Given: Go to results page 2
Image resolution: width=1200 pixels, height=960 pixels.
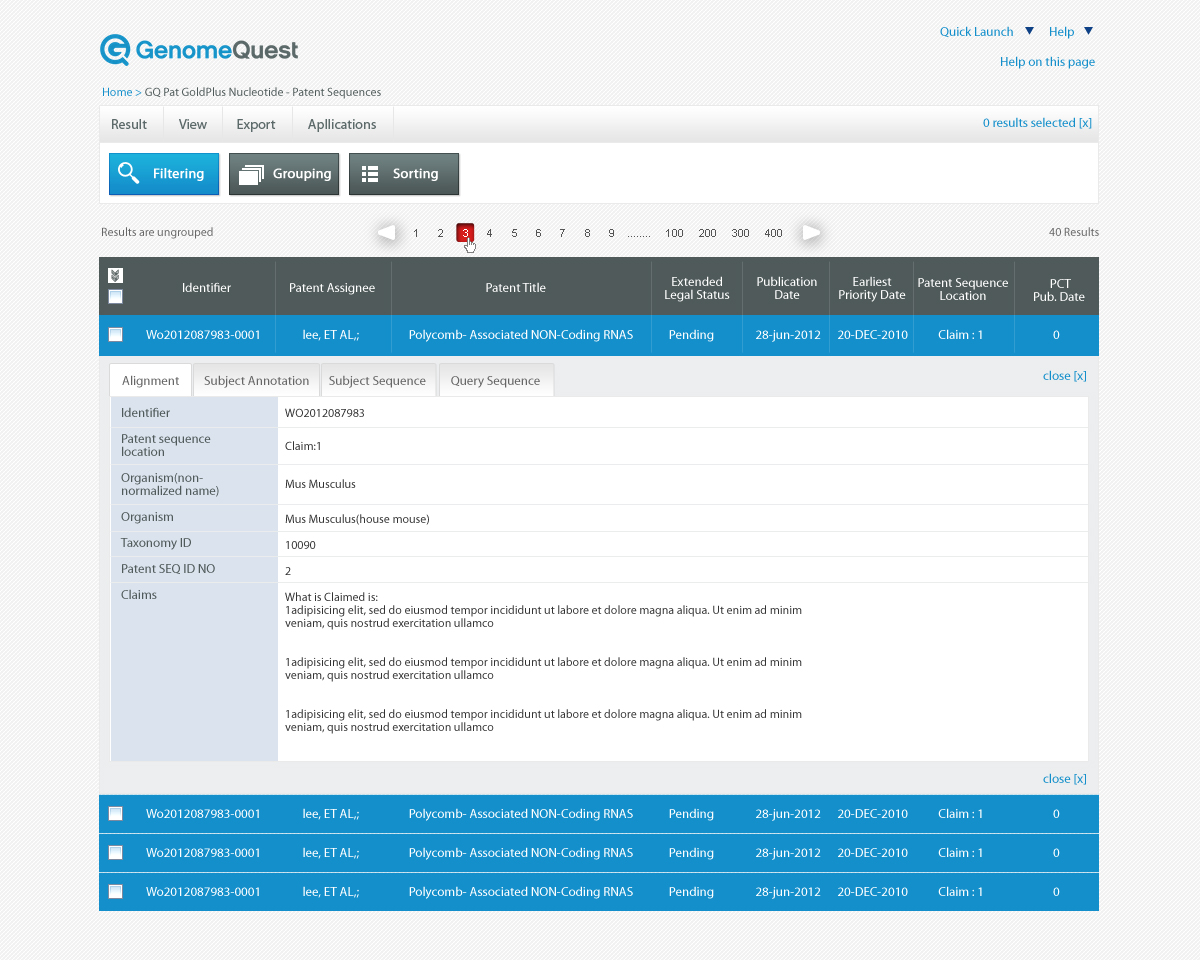Looking at the screenshot, I should click(440, 233).
